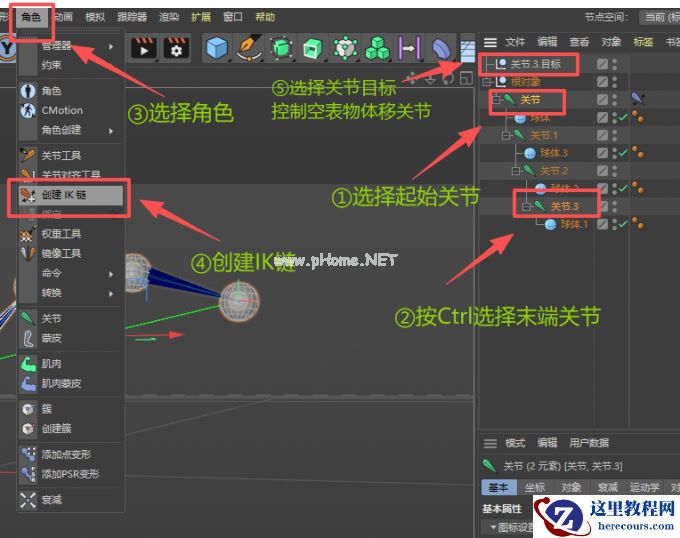Click the Subdivision Surface generator icon
This screenshot has height=538, width=680.
282,48
